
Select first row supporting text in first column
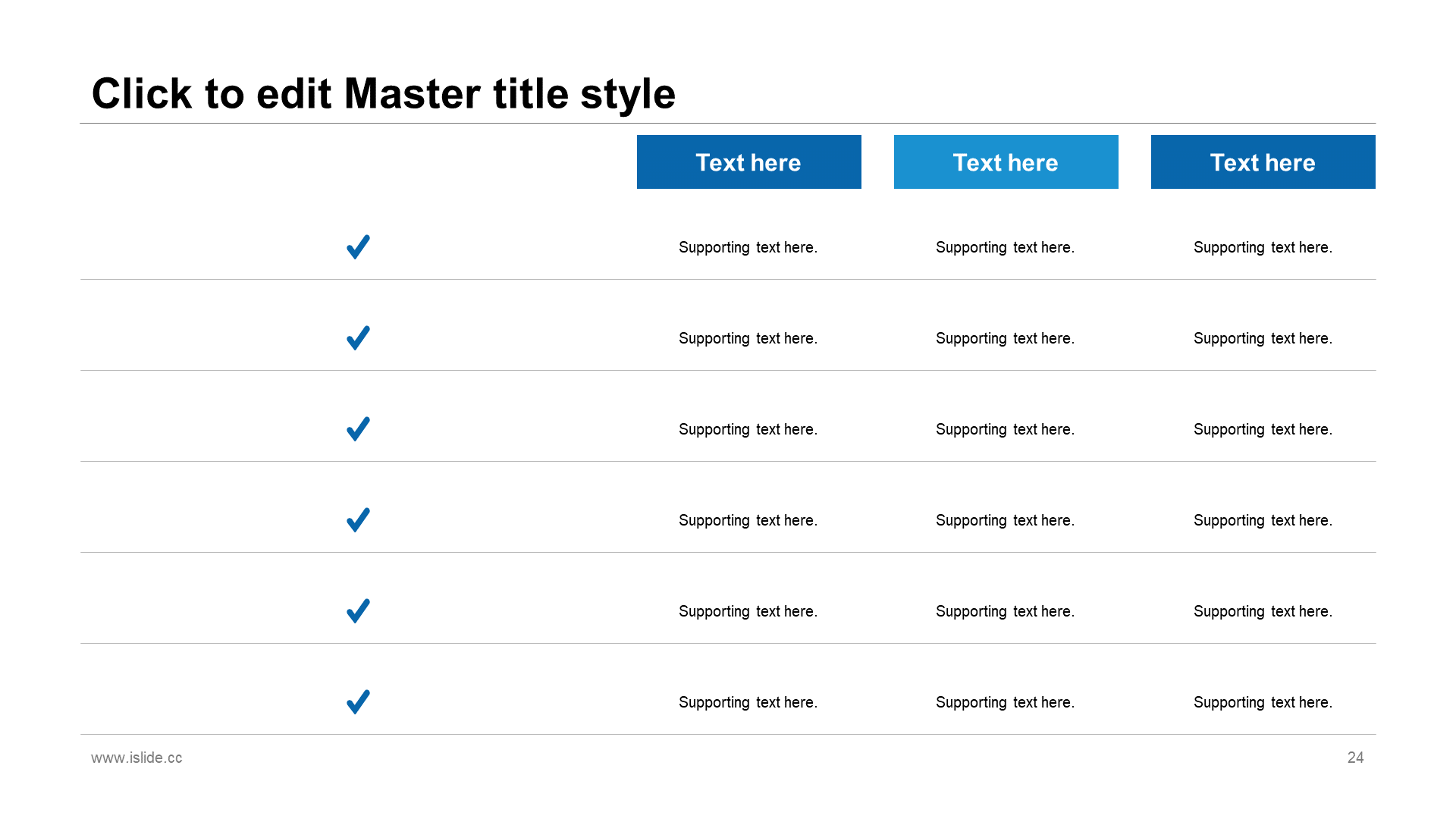[748, 247]
